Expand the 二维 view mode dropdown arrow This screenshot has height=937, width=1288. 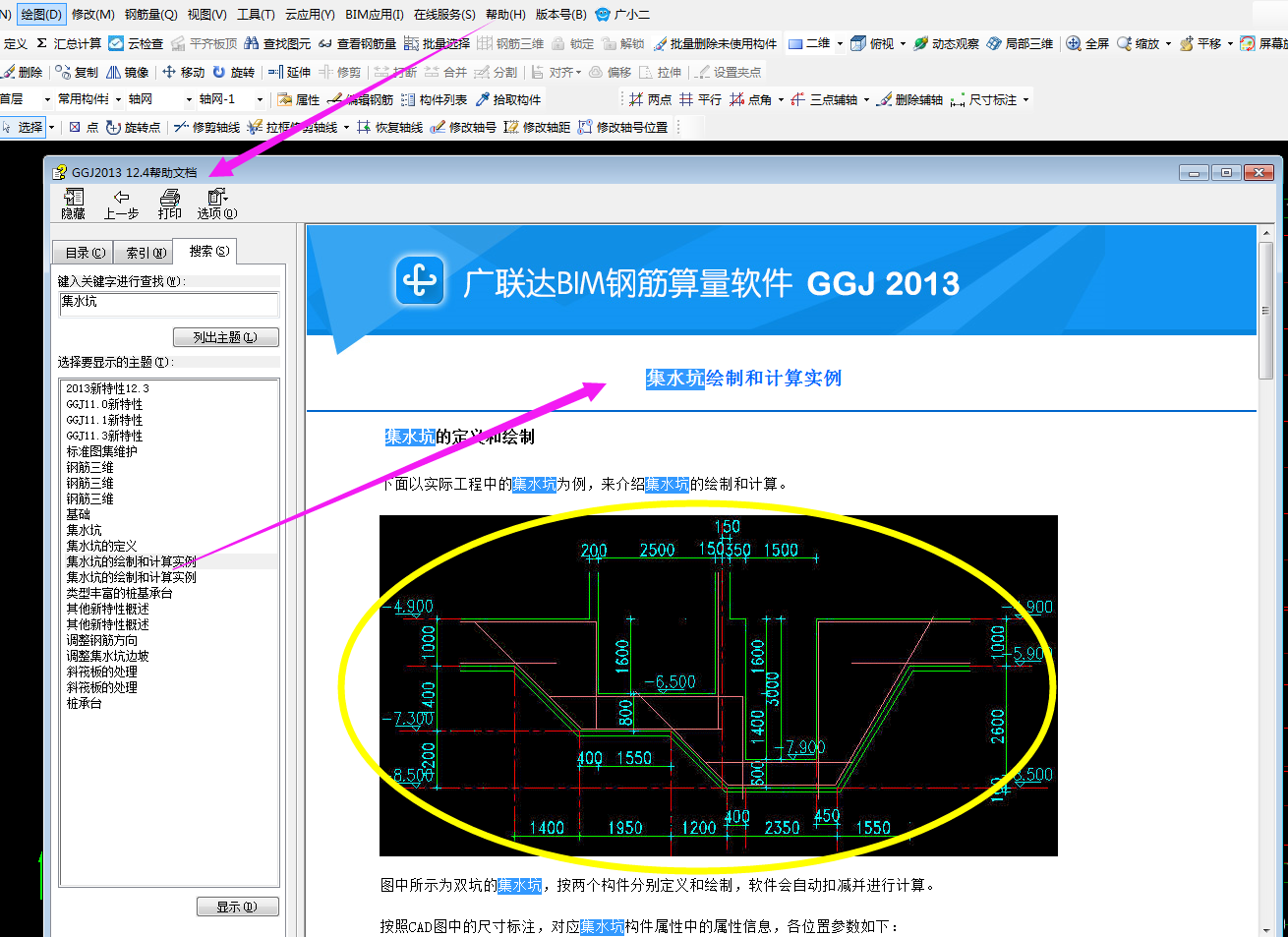click(840, 43)
